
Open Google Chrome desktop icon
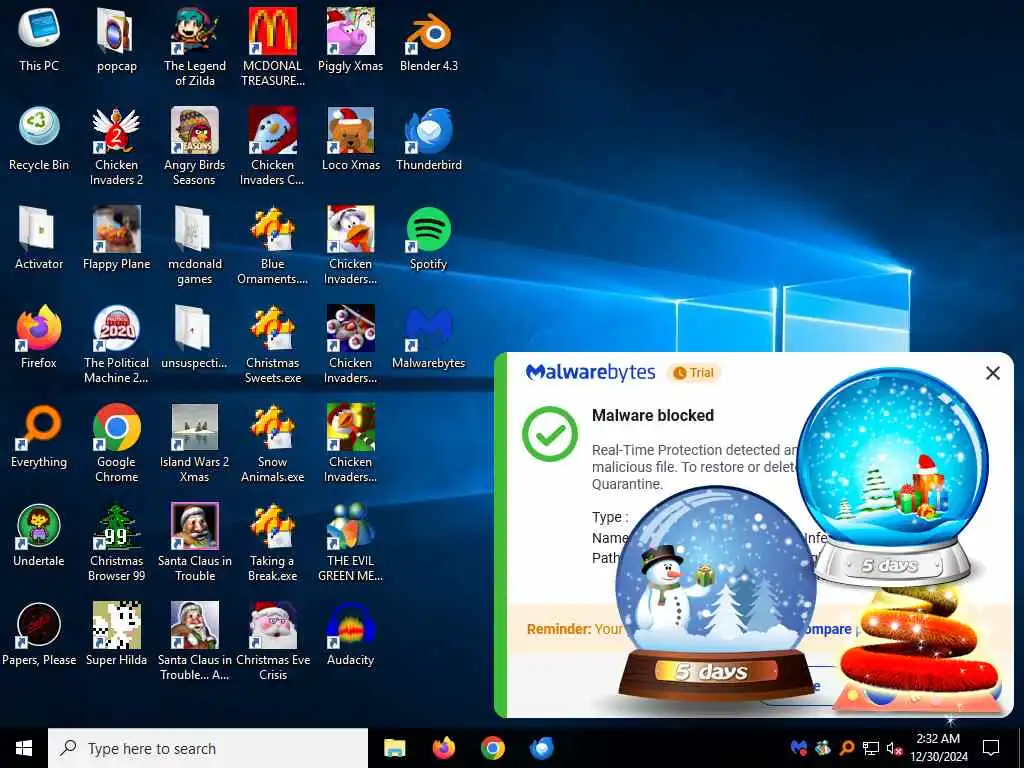(x=116, y=443)
